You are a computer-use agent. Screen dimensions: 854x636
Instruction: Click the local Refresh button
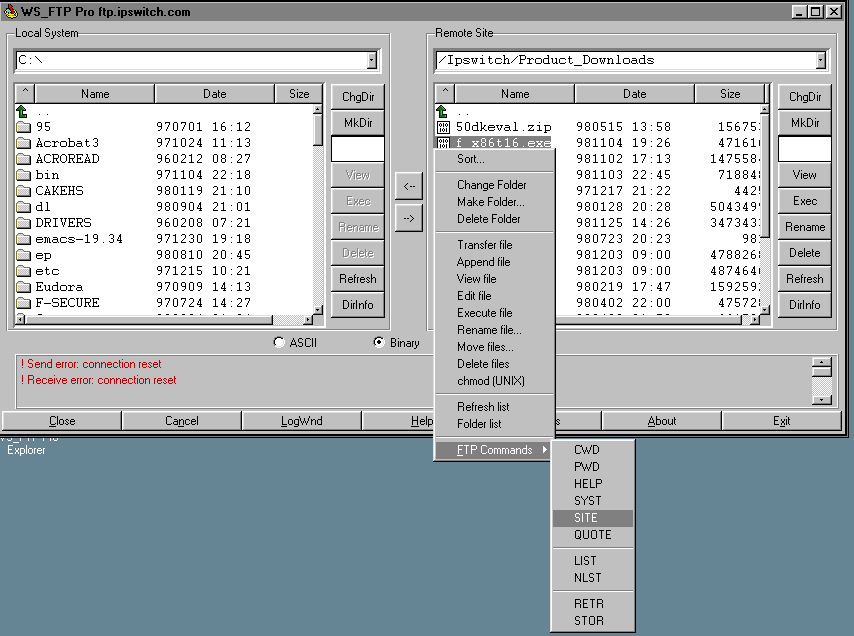tap(358, 279)
